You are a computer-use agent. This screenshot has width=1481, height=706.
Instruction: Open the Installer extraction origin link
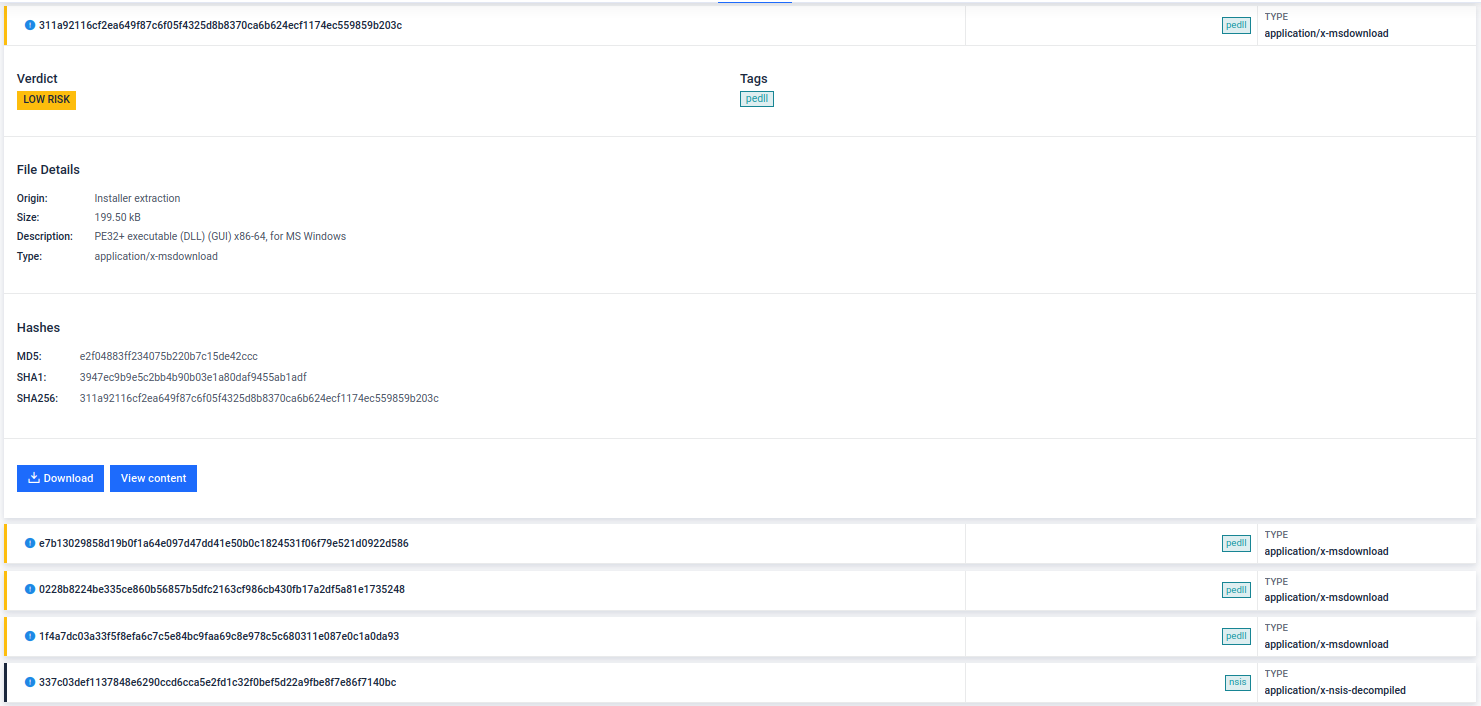point(137,198)
